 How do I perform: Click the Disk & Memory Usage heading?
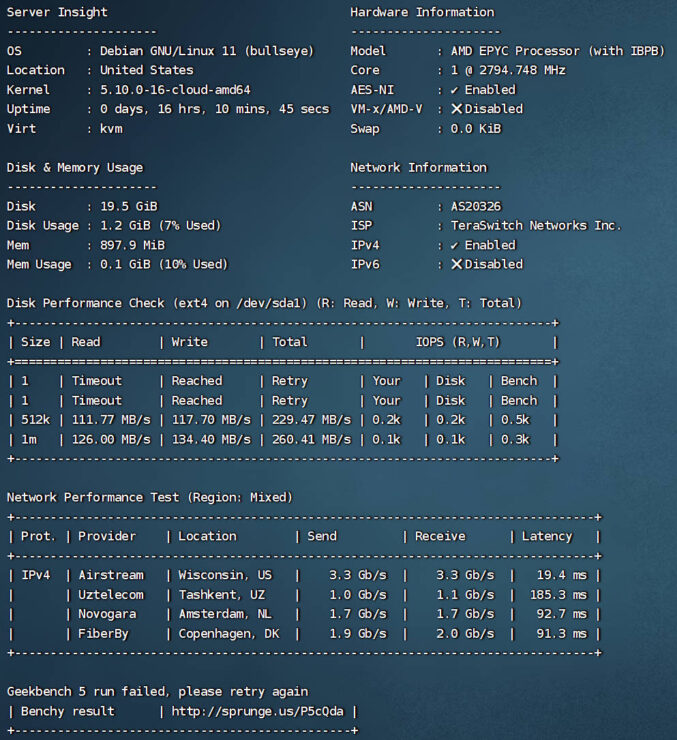click(x=75, y=168)
